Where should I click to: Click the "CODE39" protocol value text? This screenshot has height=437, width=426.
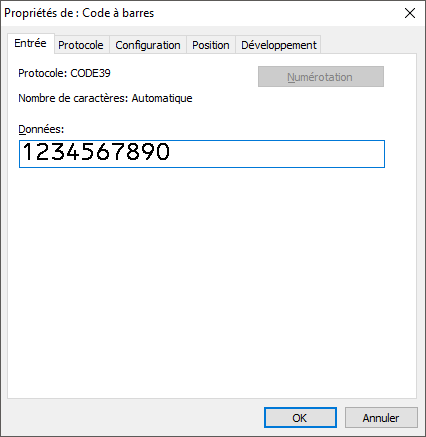click(90, 73)
